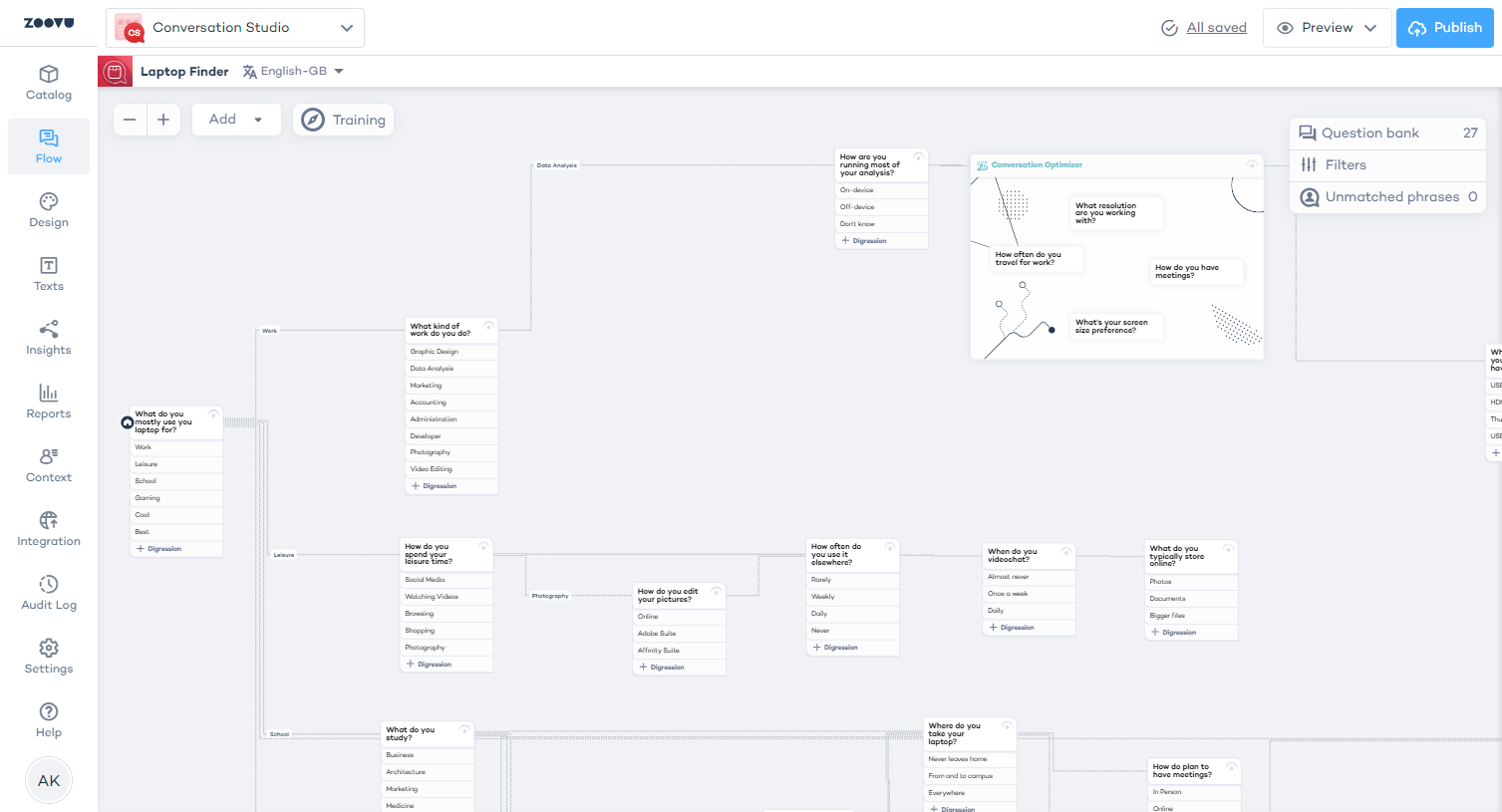Open the Context section

(x=49, y=465)
